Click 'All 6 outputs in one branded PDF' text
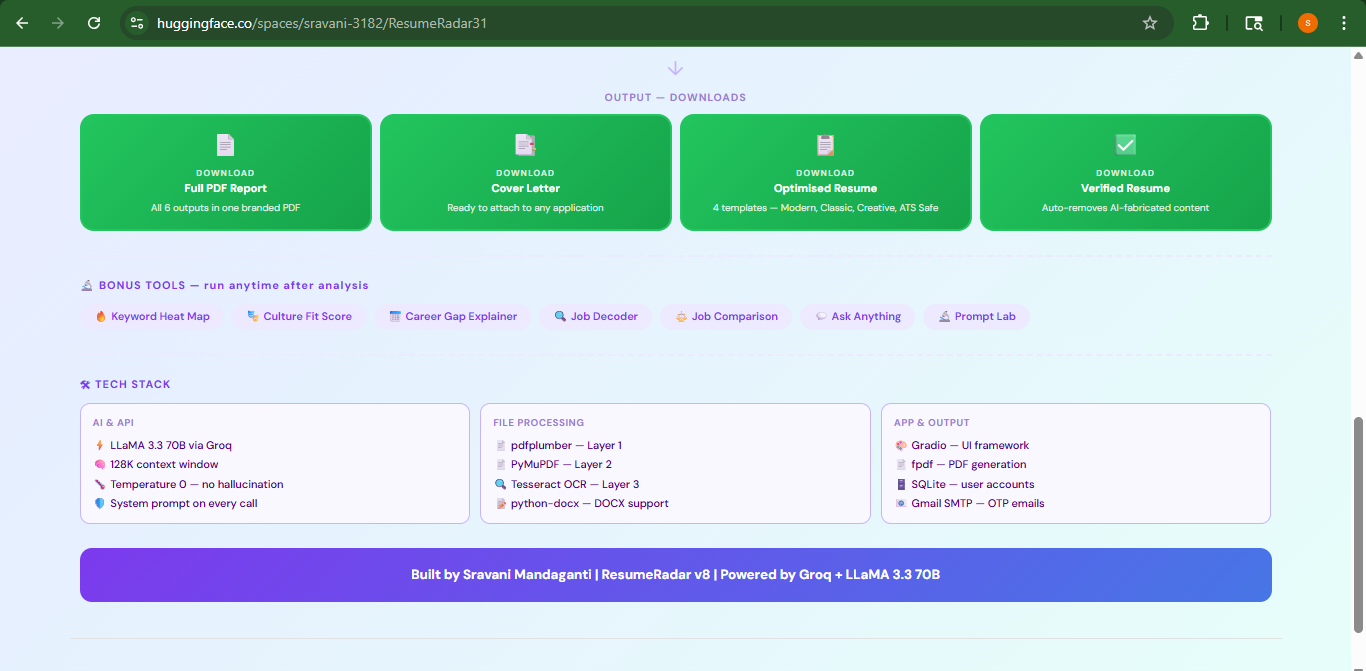The image size is (1366, 671). [x=226, y=208]
